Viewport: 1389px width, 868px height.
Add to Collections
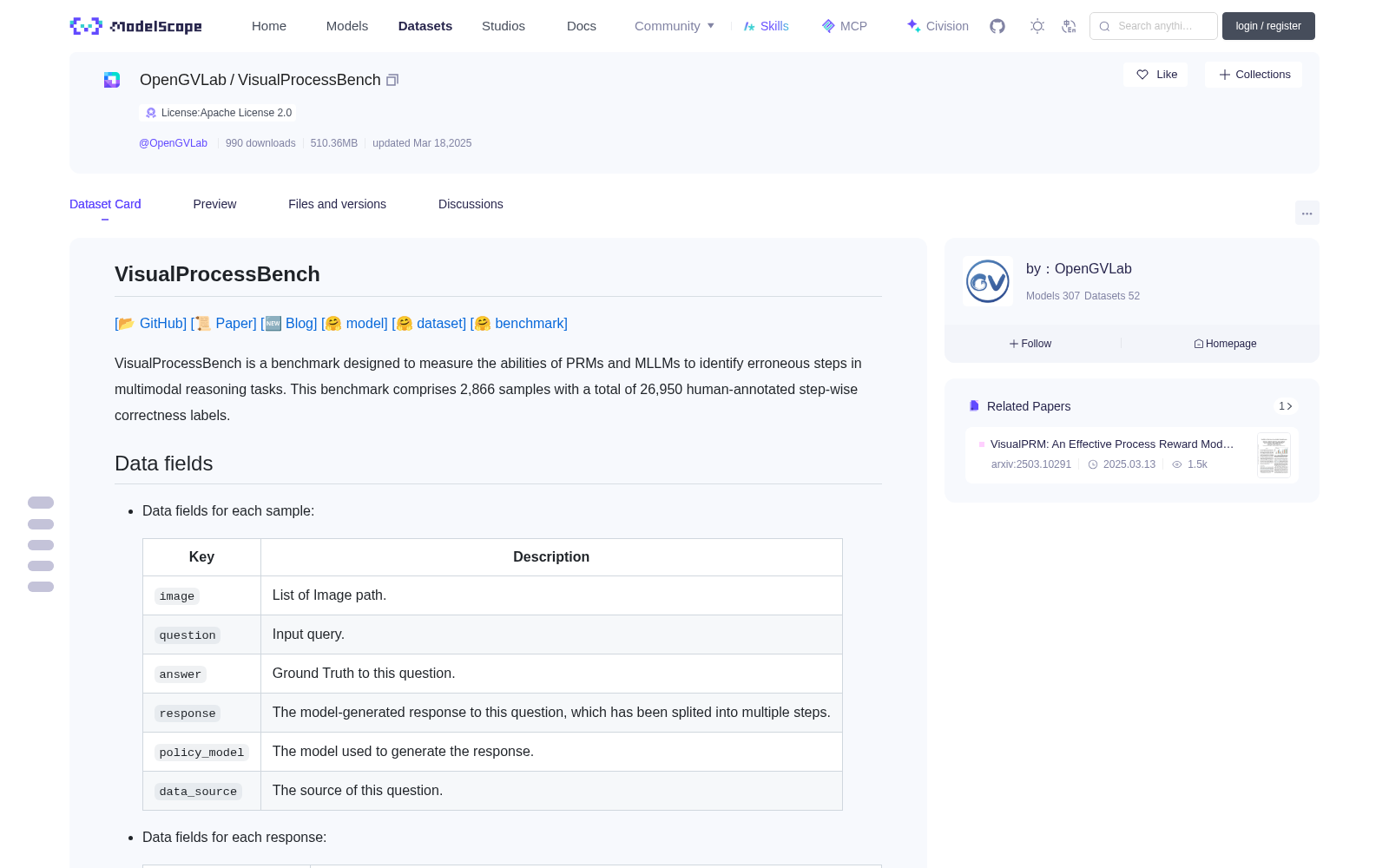click(1254, 75)
